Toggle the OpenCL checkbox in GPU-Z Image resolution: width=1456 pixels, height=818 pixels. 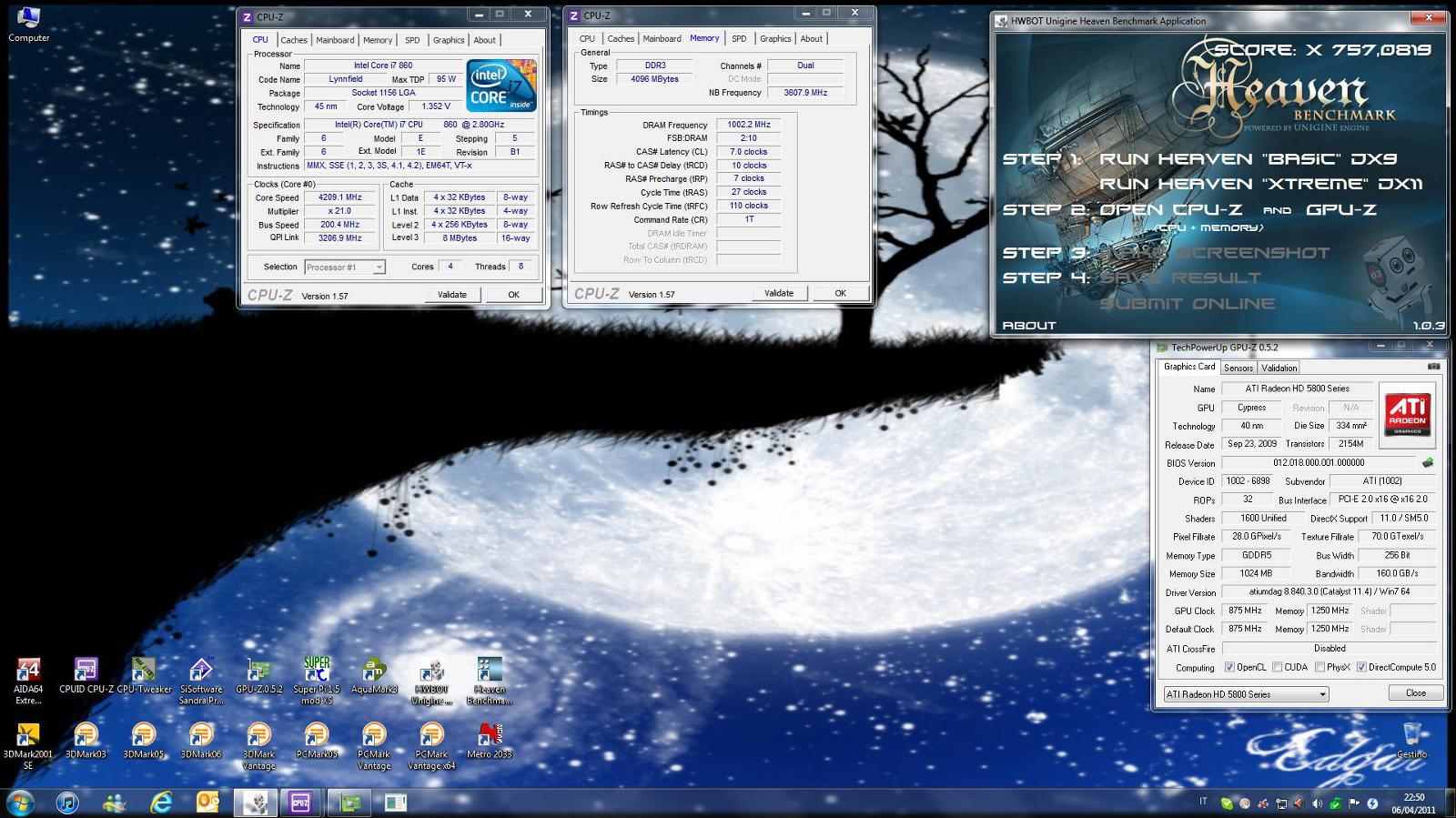[x=1229, y=667]
